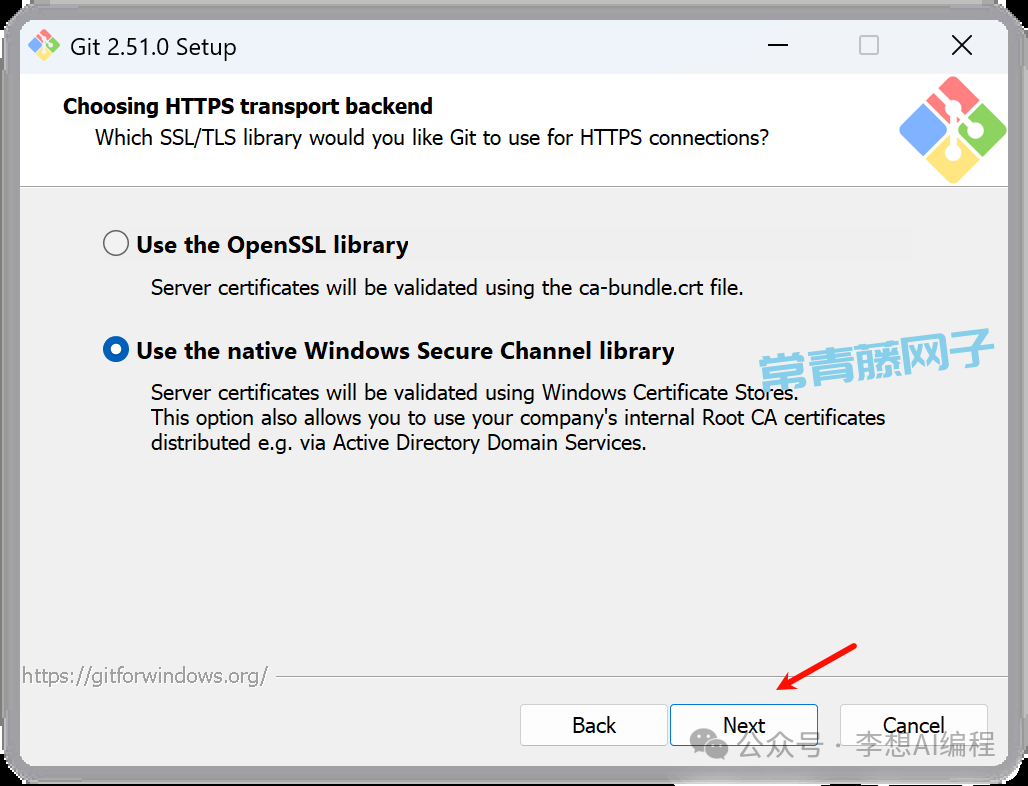This screenshot has height=786, width=1028.
Task: Click the large Git logo in the header
Action: 951,130
